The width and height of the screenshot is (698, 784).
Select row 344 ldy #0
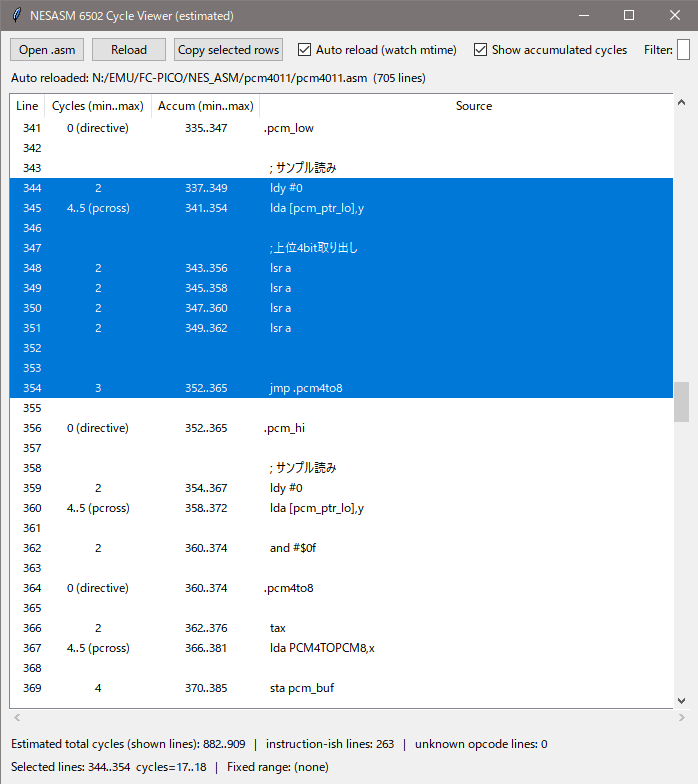click(x=342, y=188)
